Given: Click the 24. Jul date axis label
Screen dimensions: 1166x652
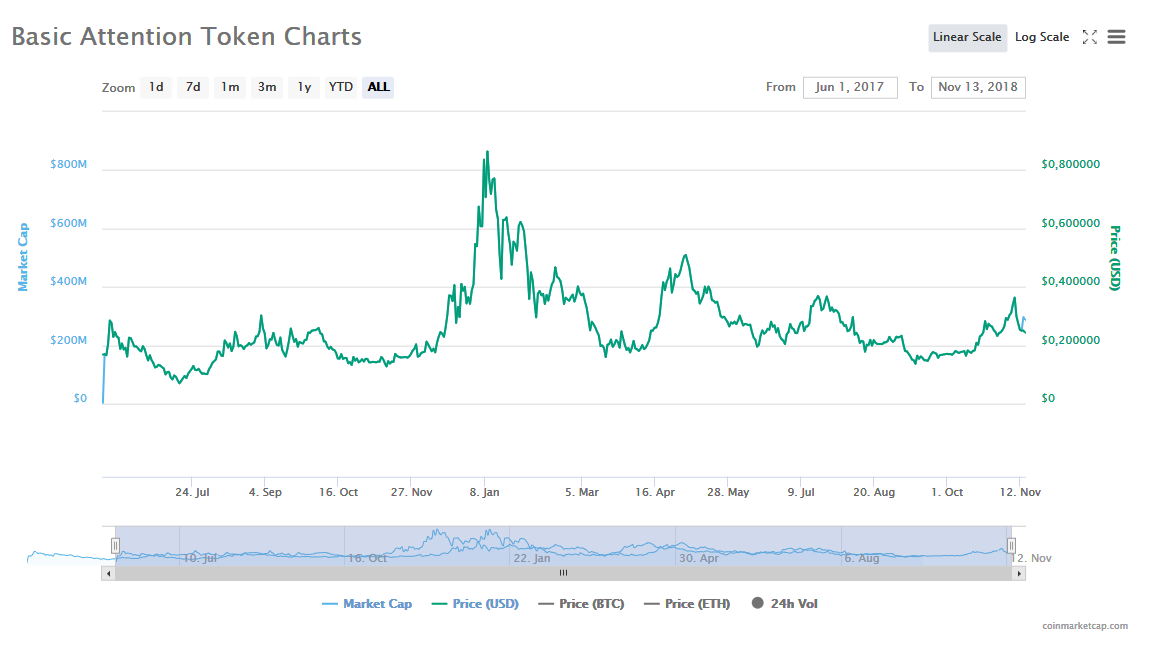Looking at the screenshot, I should (x=192, y=492).
